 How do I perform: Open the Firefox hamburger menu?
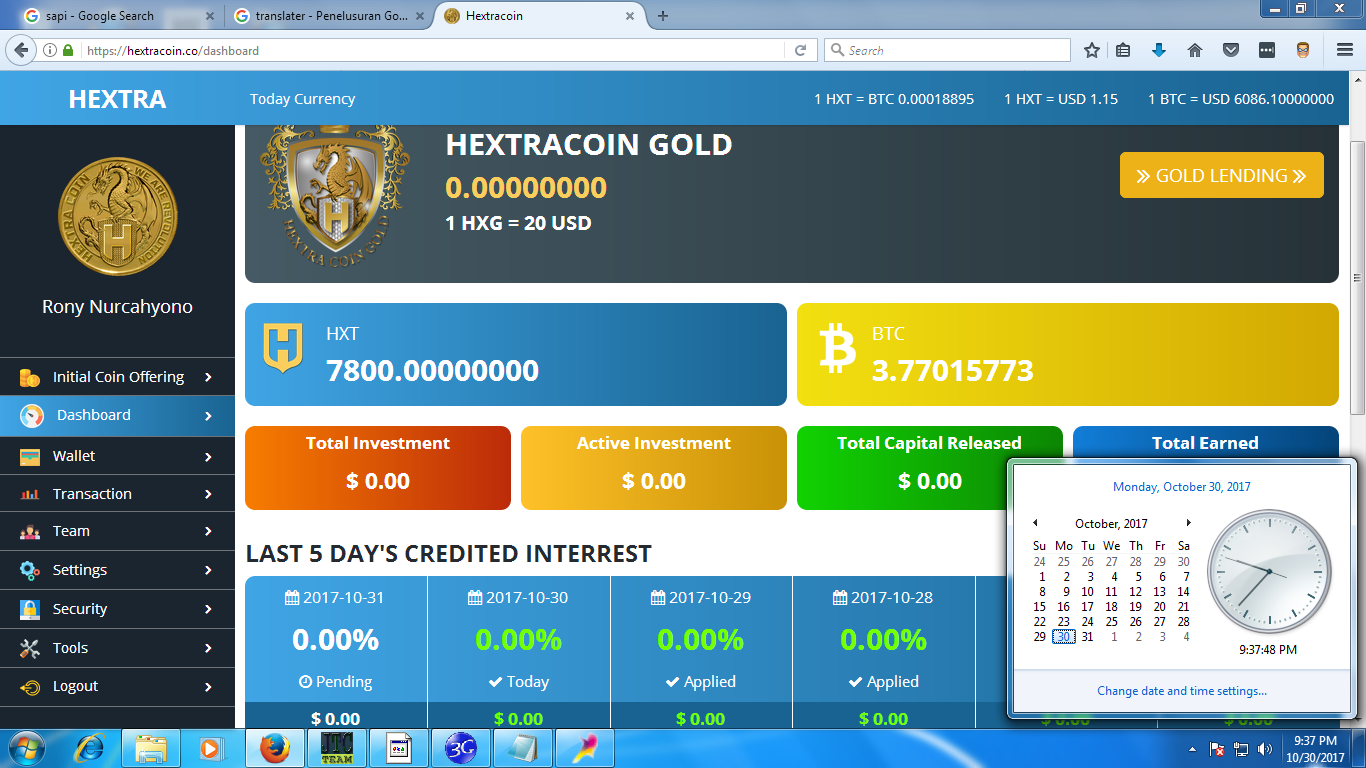[x=1344, y=50]
